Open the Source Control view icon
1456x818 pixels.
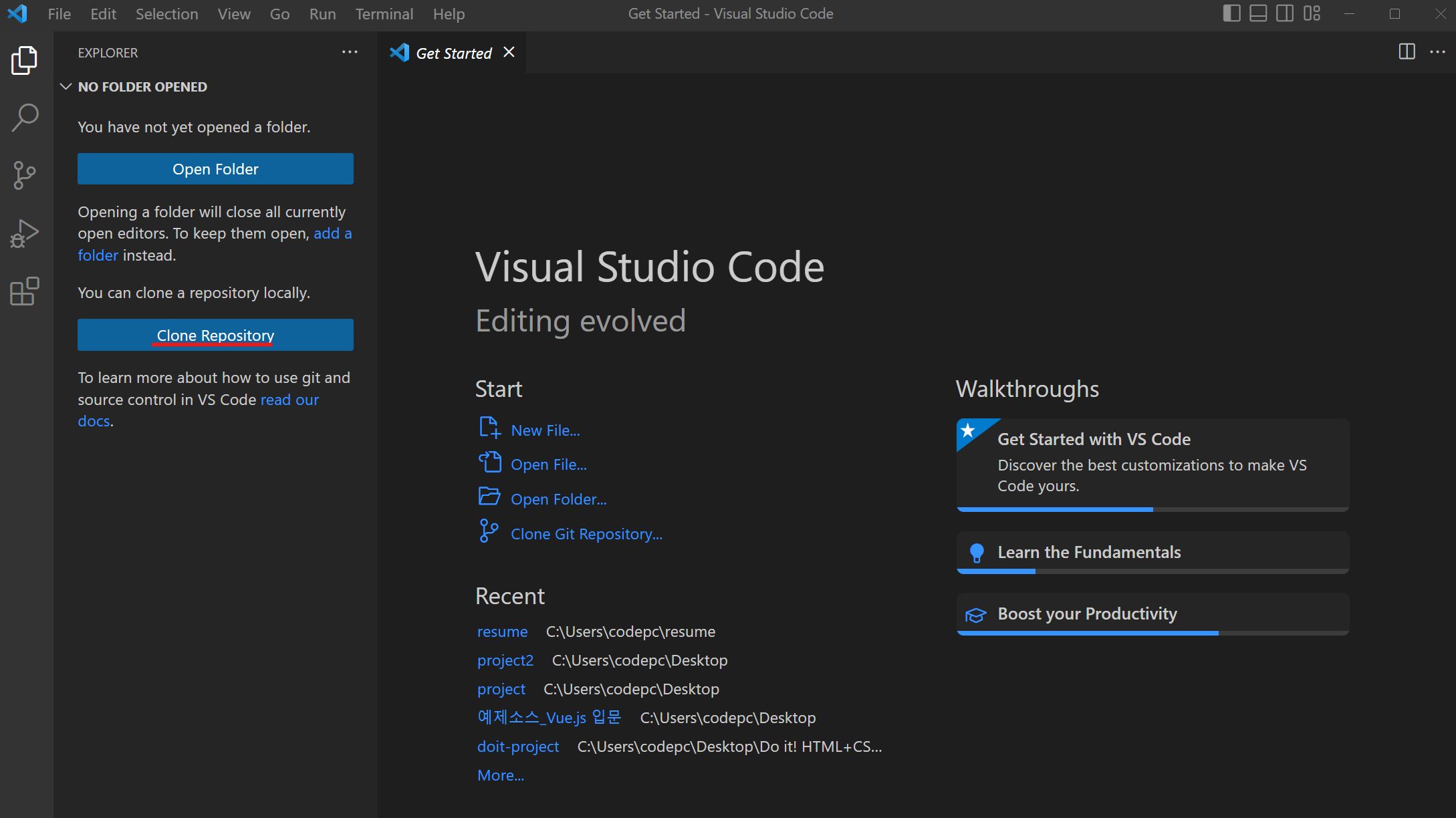[x=25, y=176]
